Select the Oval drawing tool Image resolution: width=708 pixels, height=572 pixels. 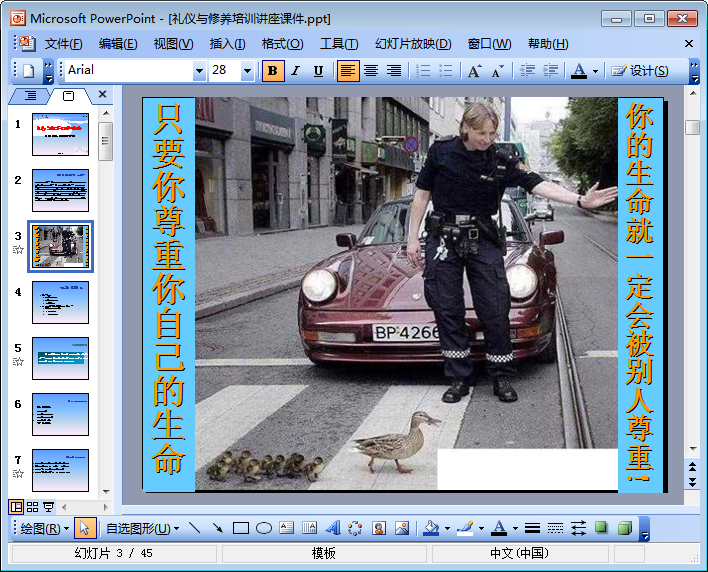pyautogui.click(x=264, y=528)
